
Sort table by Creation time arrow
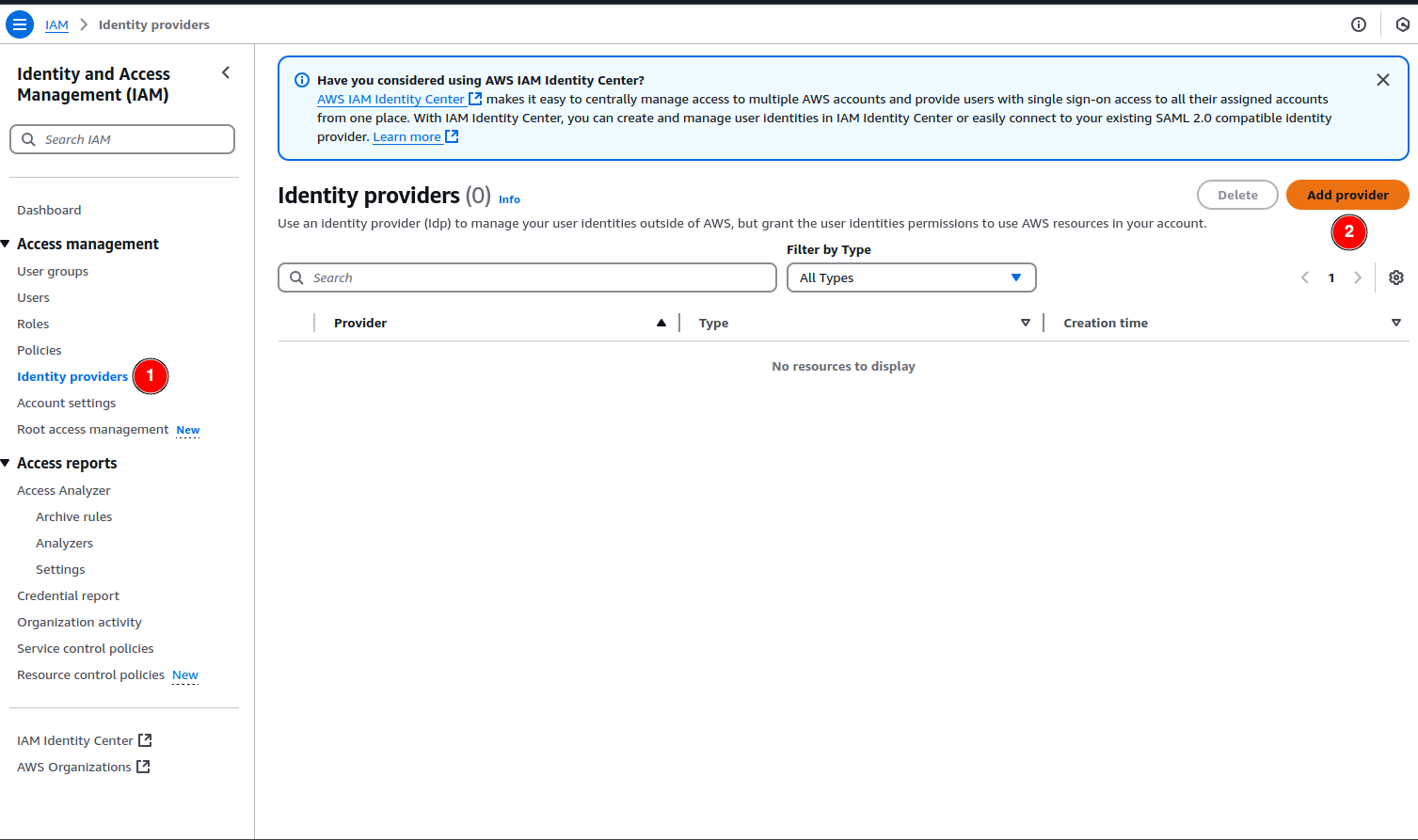[x=1396, y=323]
